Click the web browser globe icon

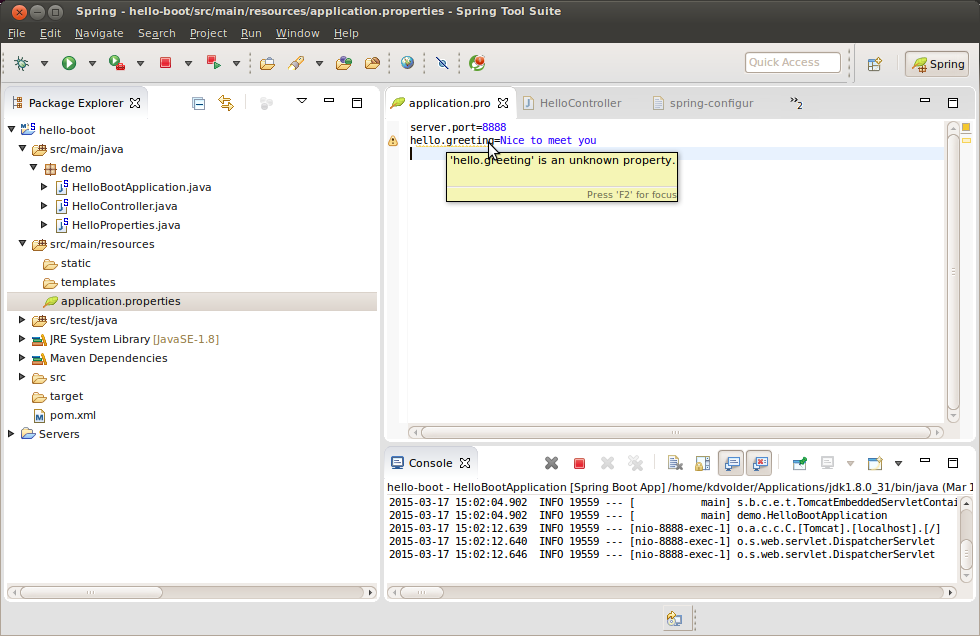click(x=408, y=62)
